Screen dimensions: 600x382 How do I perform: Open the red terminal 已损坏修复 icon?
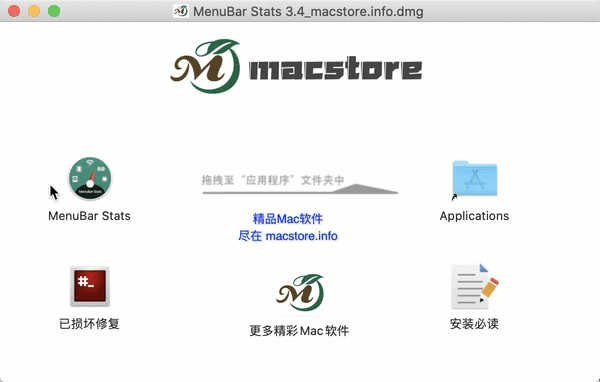tap(90, 286)
